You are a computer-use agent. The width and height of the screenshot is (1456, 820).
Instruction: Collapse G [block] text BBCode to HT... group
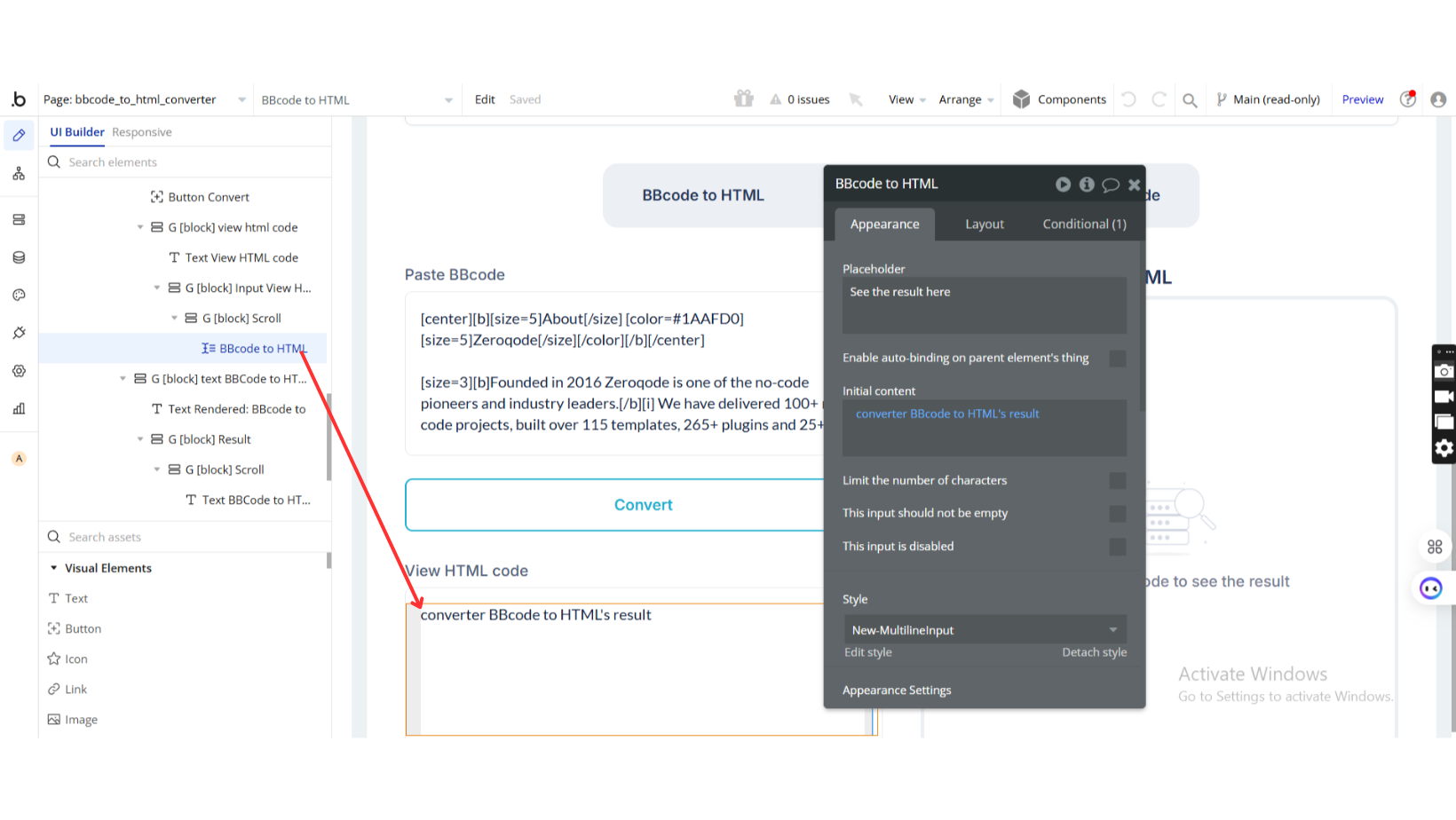click(123, 379)
